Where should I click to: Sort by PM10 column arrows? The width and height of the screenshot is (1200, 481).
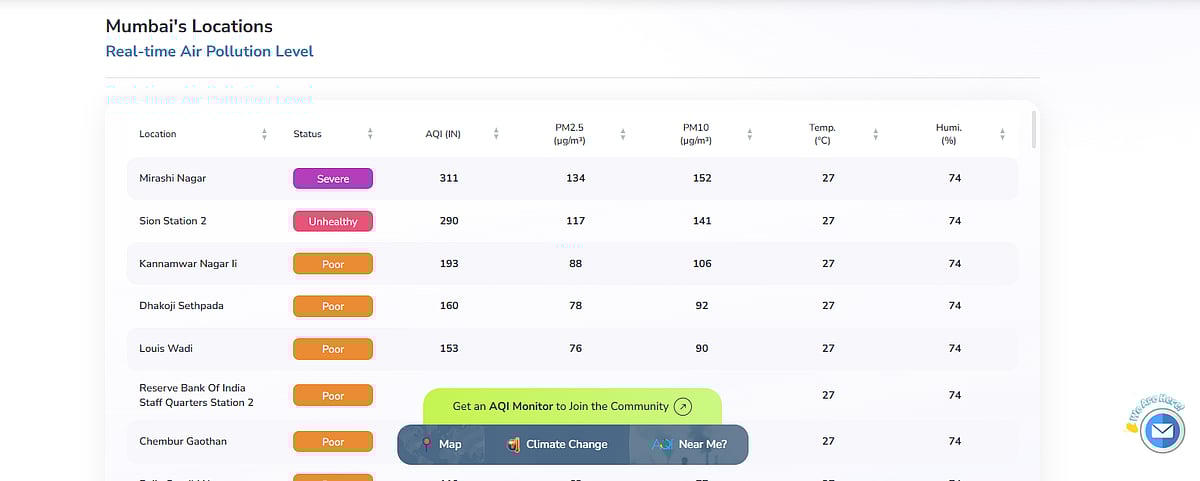pos(749,134)
